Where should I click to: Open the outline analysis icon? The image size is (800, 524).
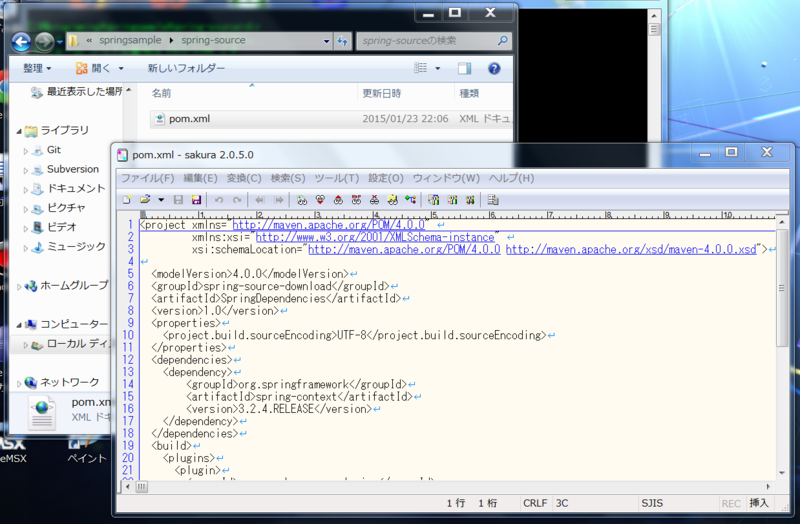pyautogui.click(x=410, y=199)
